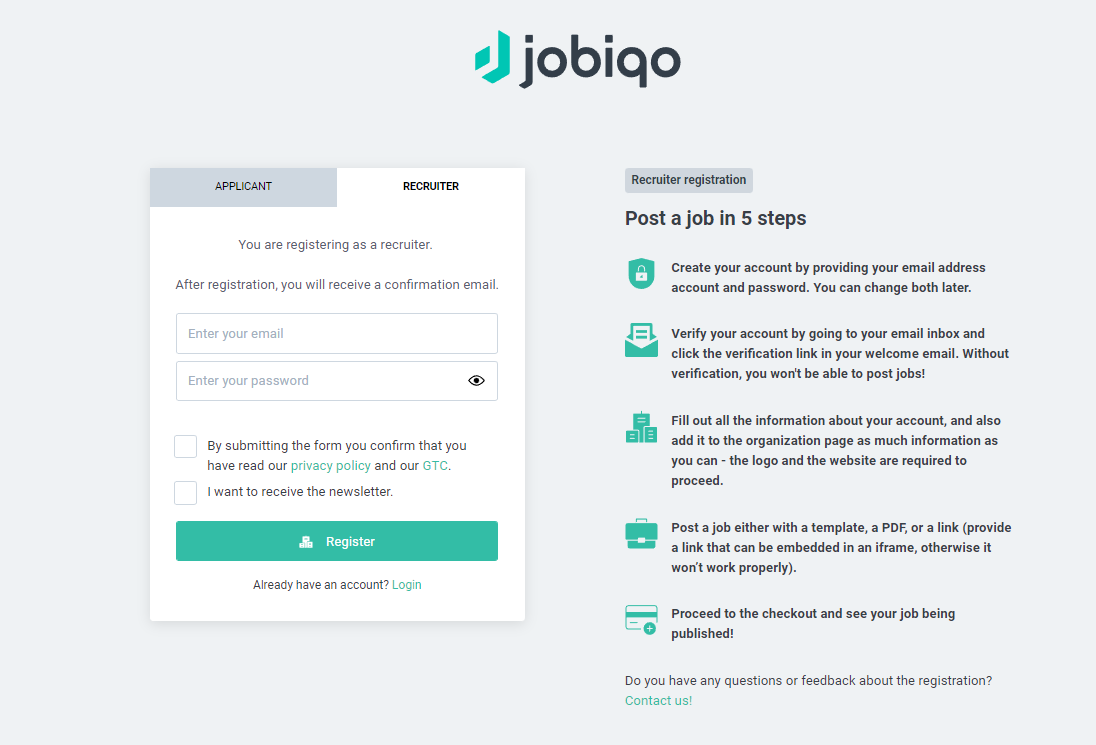Click the jobiqo logo
1096x745 pixels.
(x=577, y=59)
